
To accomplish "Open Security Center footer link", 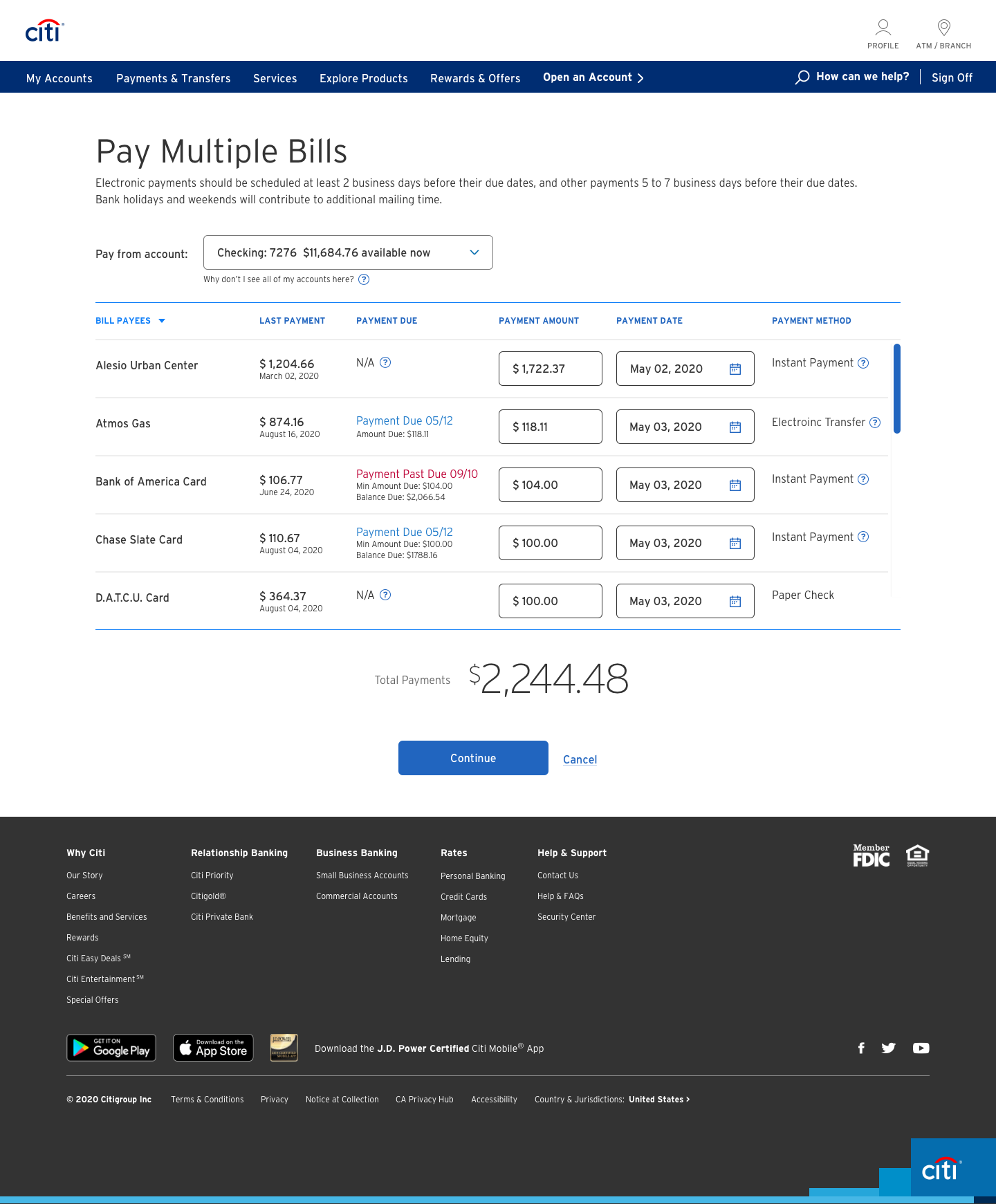I will tap(566, 917).
